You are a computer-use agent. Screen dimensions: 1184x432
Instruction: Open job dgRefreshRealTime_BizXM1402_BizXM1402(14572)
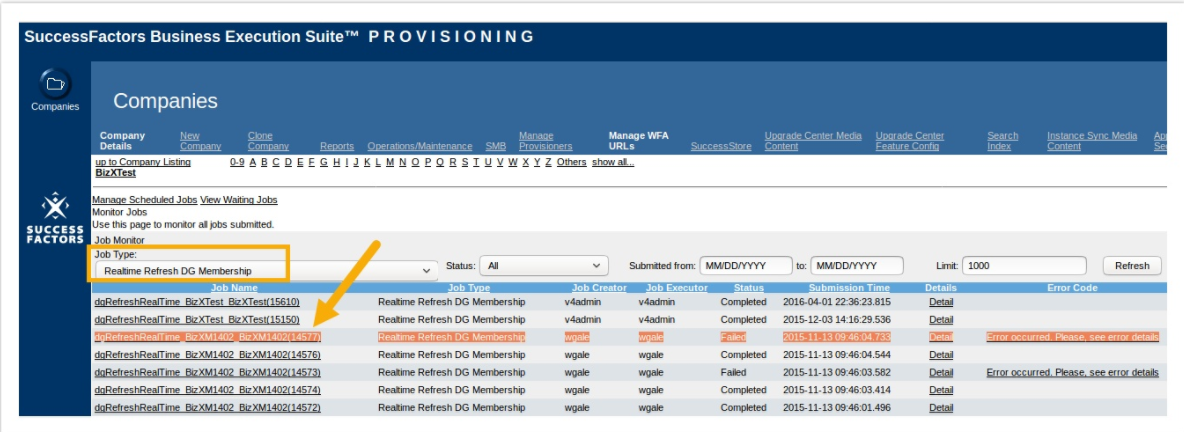pyautogui.click(x=208, y=407)
